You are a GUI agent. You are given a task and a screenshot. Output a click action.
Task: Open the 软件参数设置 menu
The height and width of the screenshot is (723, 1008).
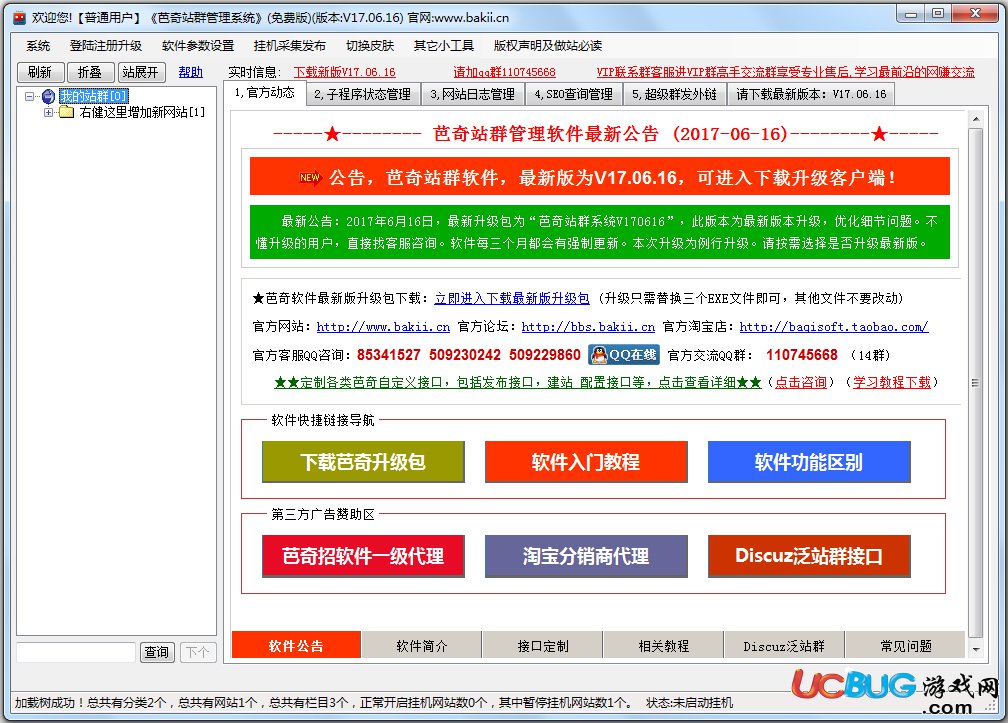[198, 46]
